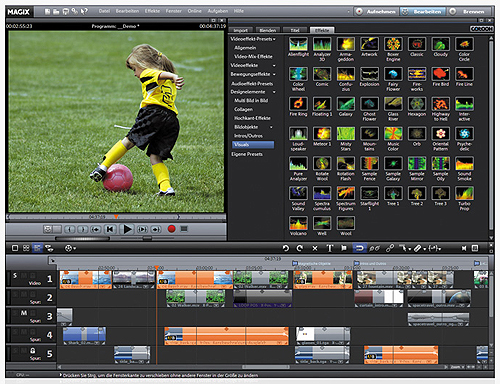Image resolution: width=500 pixels, height=384 pixels.
Task: Select Eigene Presets in the effects list
Action: [247, 154]
